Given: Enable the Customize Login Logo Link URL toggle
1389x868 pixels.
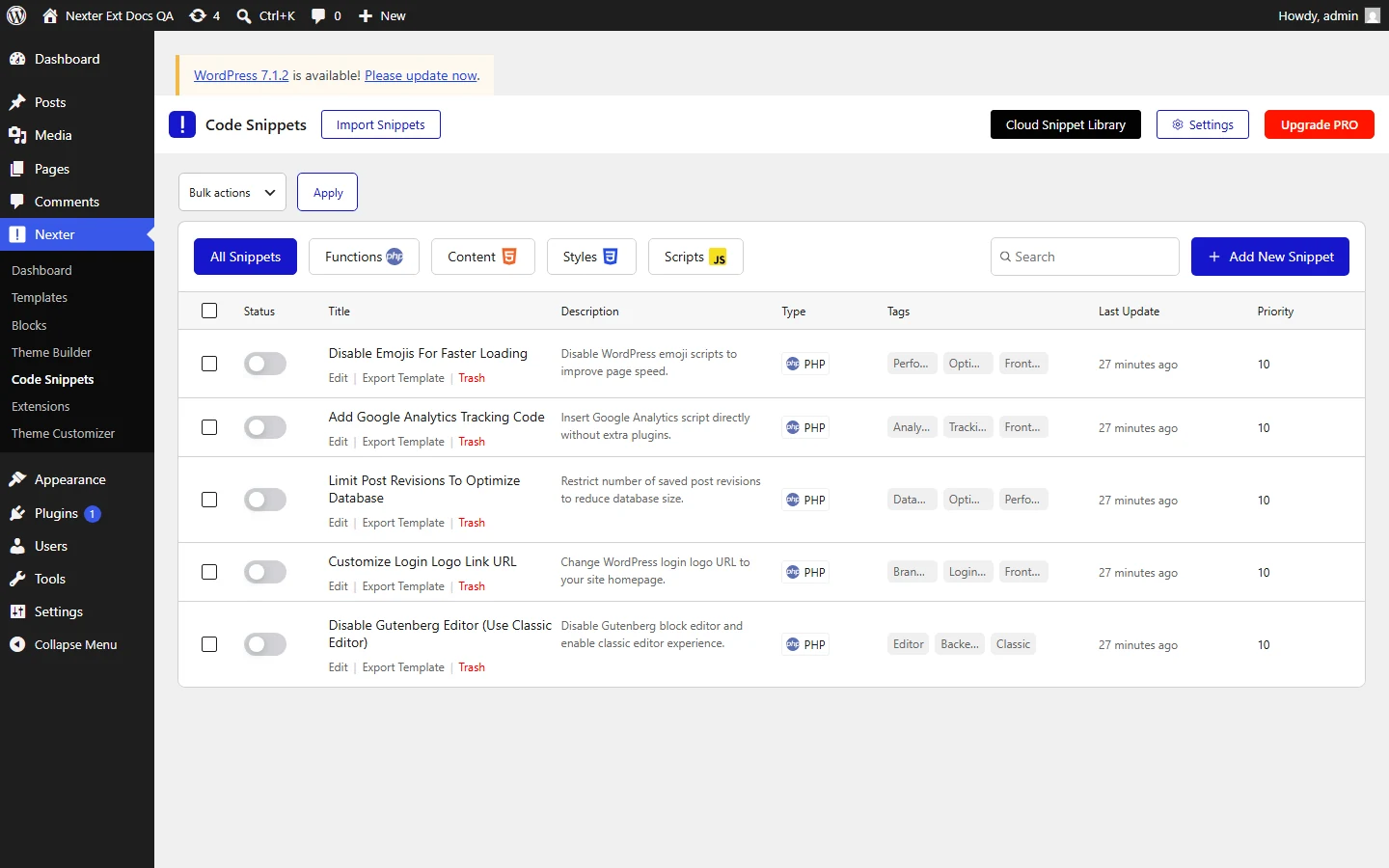Looking at the screenshot, I should pyautogui.click(x=265, y=572).
